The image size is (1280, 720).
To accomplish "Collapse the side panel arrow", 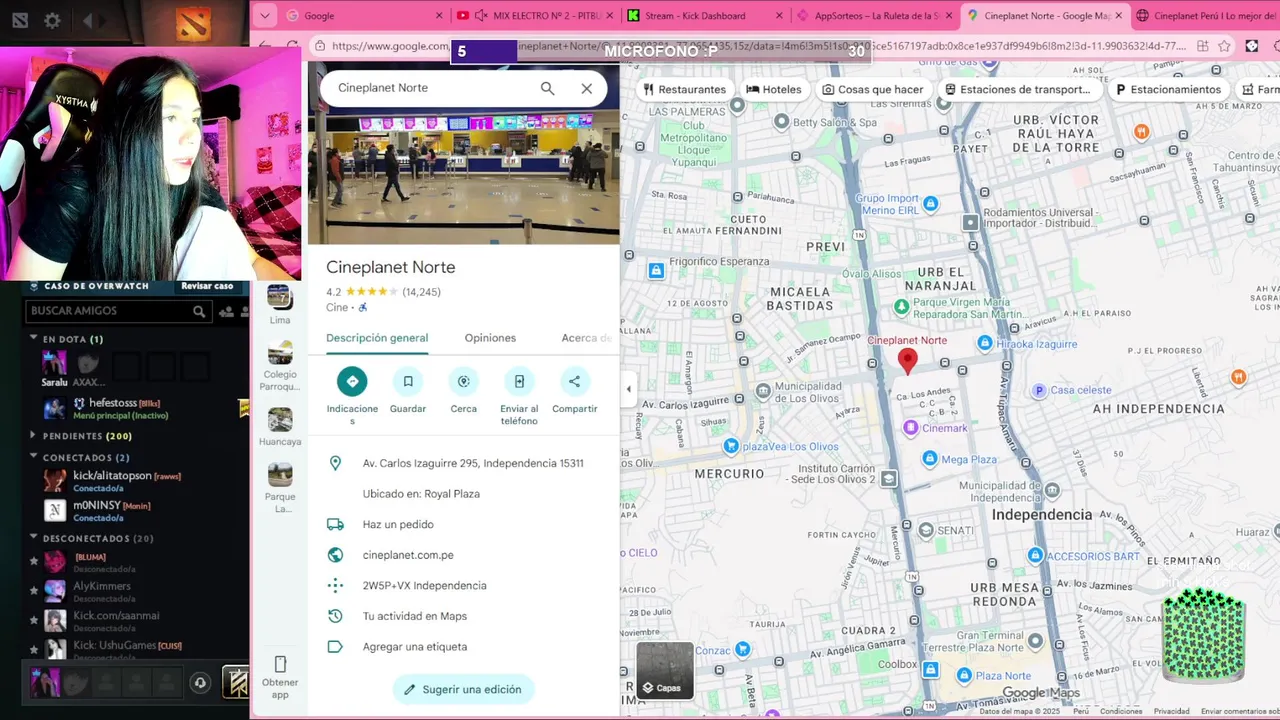I will point(628,389).
